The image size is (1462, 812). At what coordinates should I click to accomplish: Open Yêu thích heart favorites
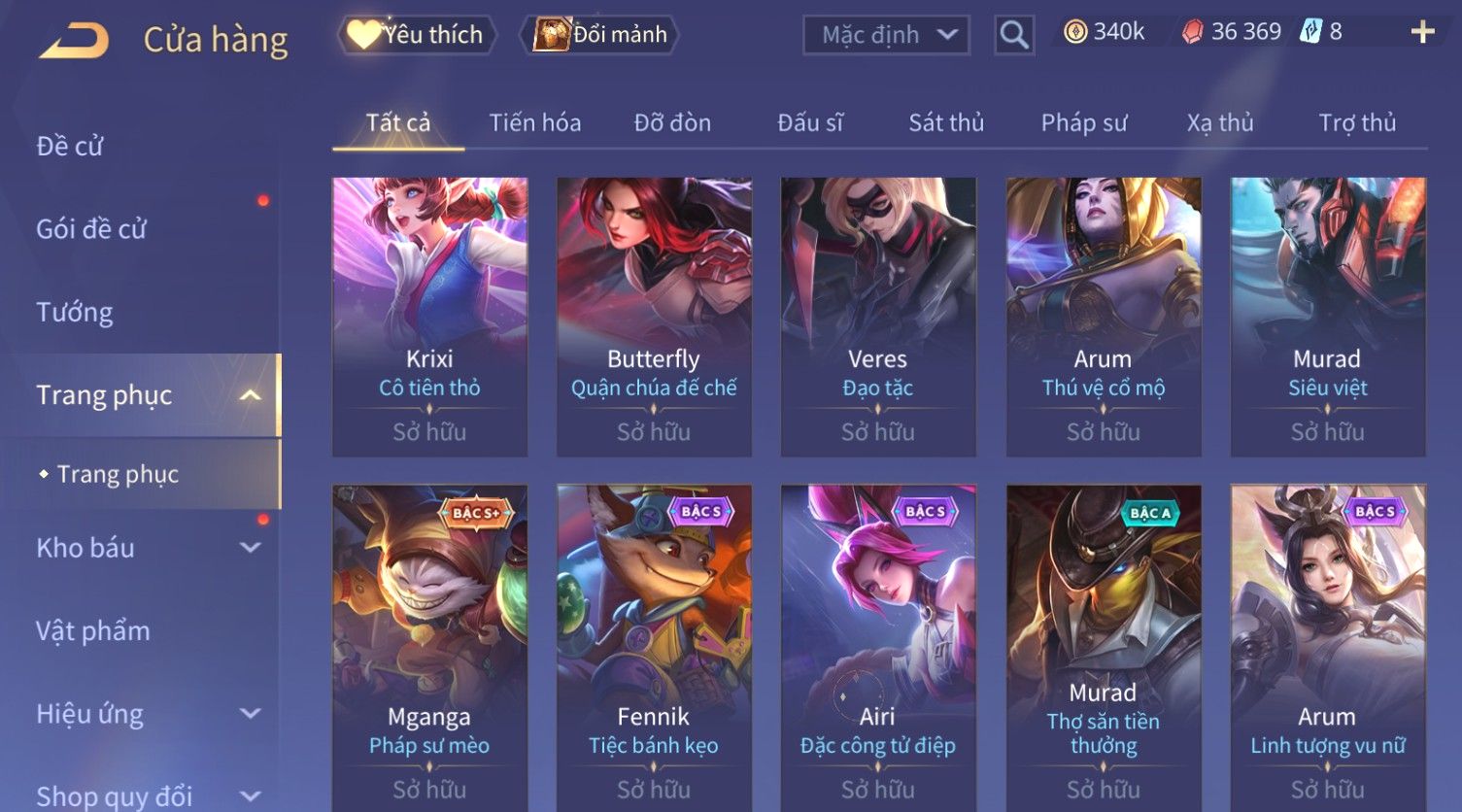[417, 35]
